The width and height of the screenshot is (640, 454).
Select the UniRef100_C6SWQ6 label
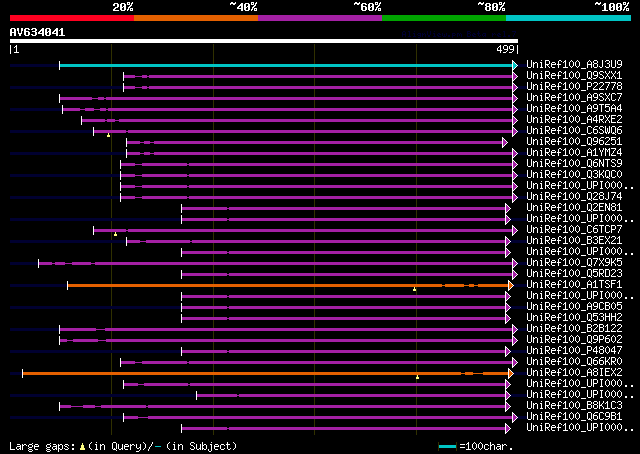(x=574, y=131)
